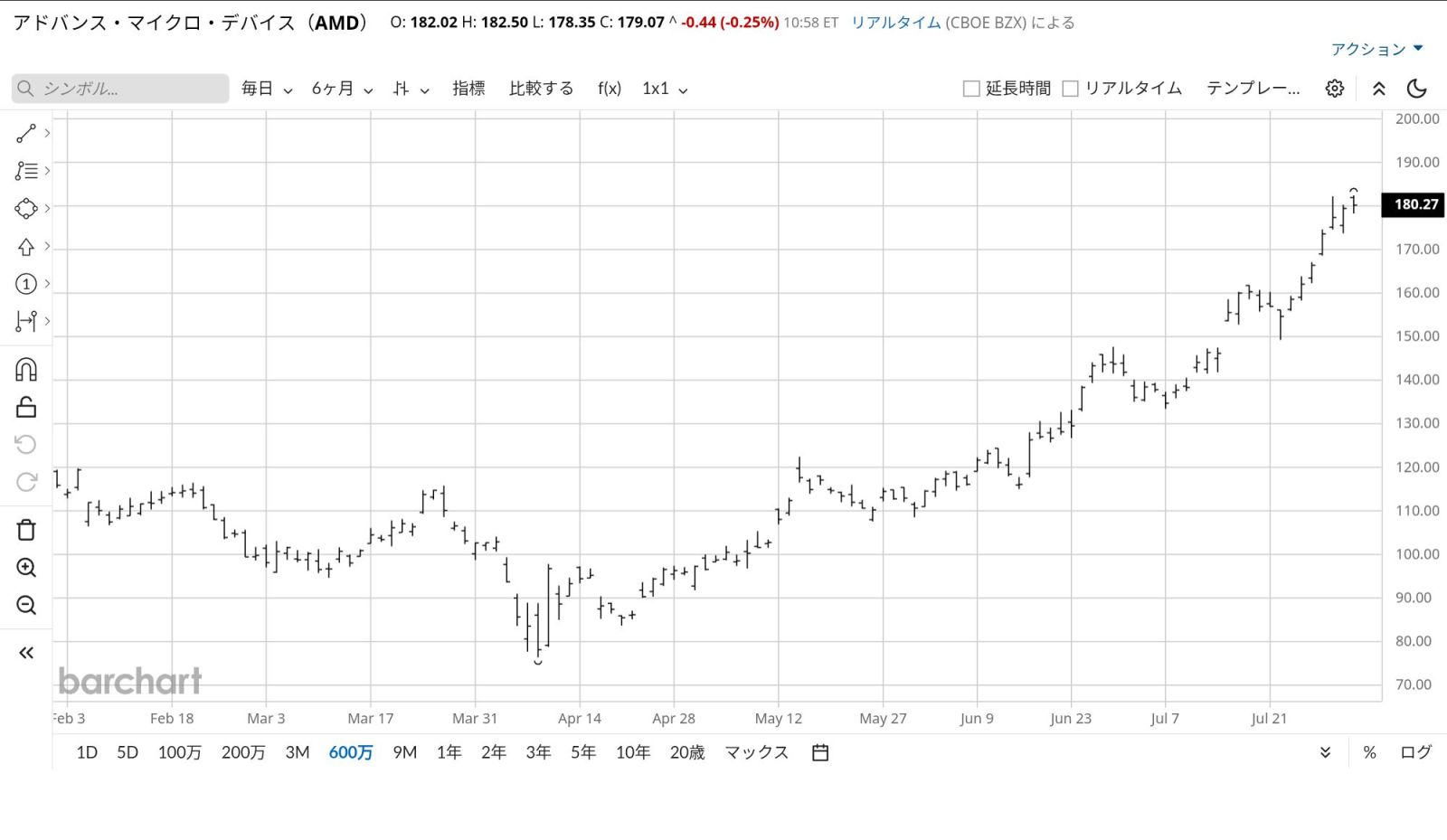Select the マックス max range
The height and width of the screenshot is (840, 1447).
pyautogui.click(x=757, y=752)
